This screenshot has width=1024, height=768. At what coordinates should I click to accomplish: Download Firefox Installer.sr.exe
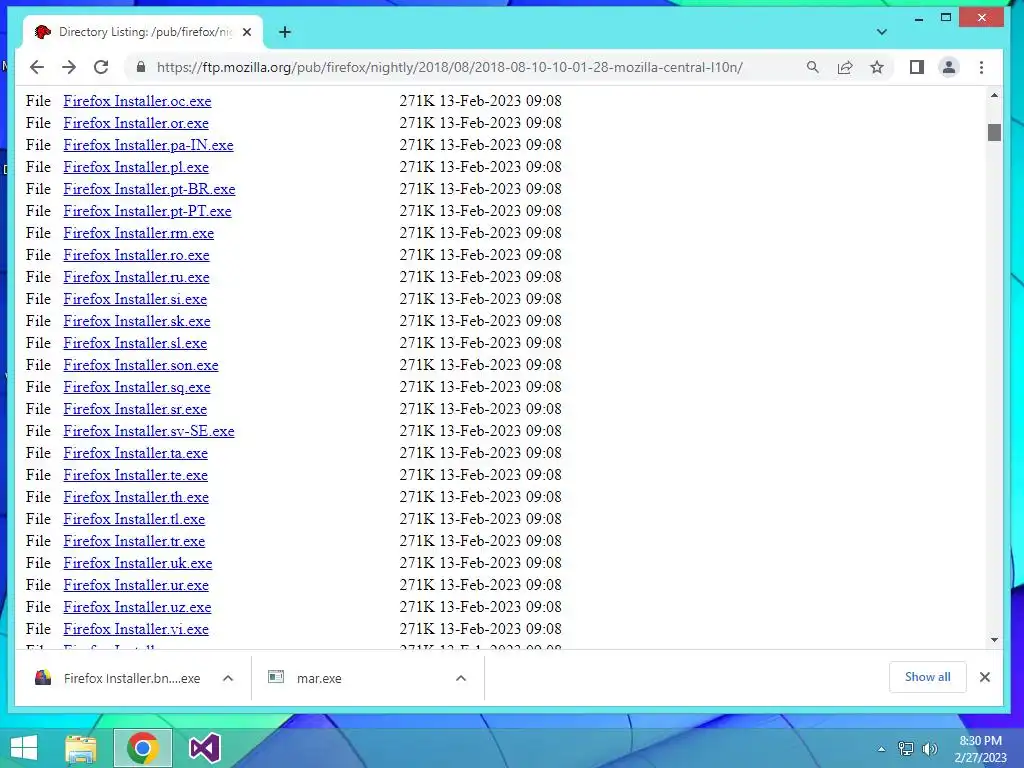pos(135,409)
